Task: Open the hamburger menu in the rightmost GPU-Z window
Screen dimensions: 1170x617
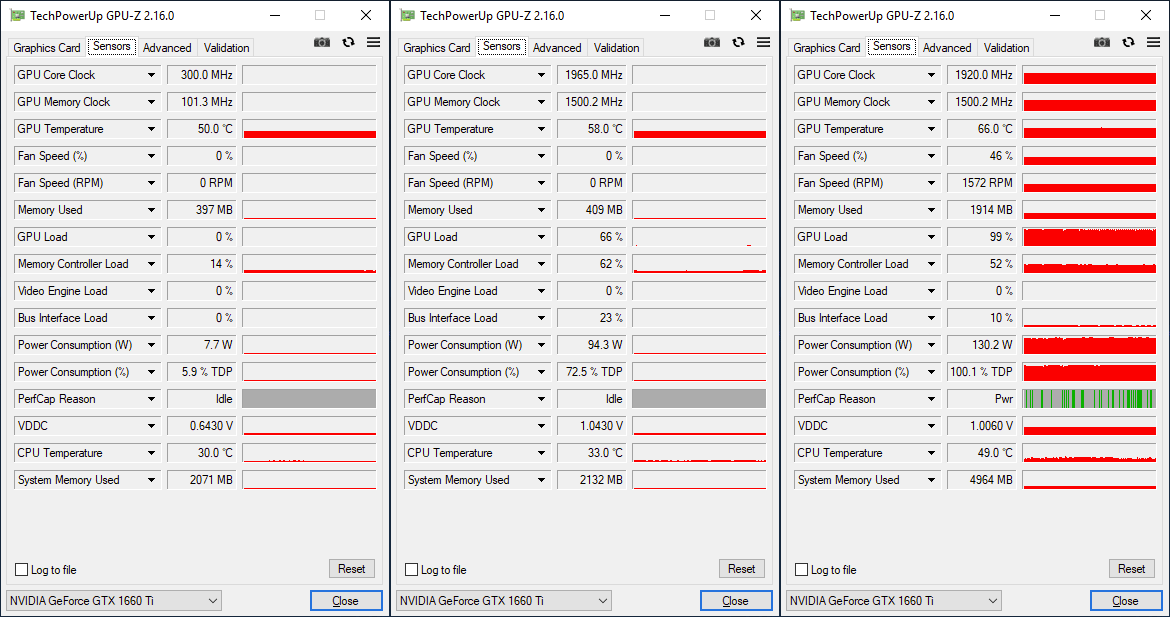Action: tap(1153, 42)
